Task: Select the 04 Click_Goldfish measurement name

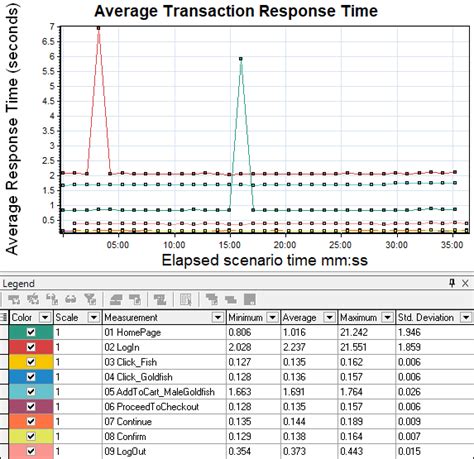Action: click(138, 377)
